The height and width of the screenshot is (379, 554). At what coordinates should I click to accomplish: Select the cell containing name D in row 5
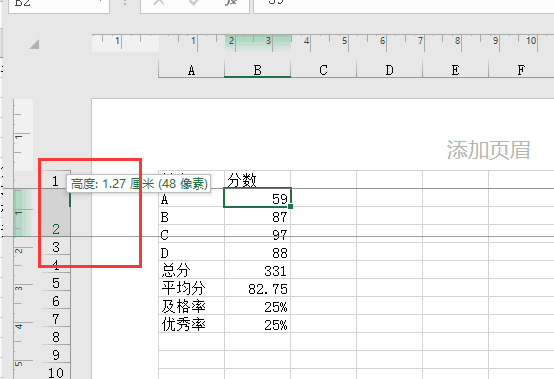pyautogui.click(x=191, y=252)
